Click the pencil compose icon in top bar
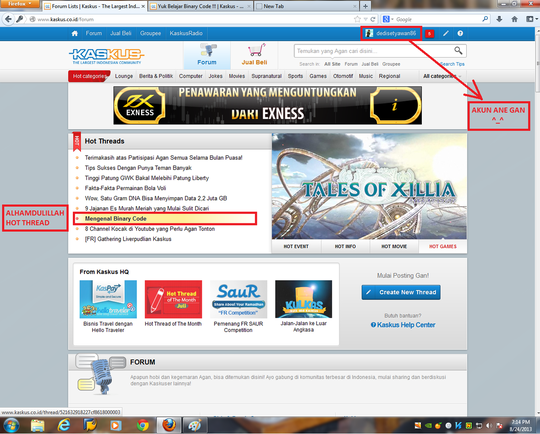 pos(446,33)
